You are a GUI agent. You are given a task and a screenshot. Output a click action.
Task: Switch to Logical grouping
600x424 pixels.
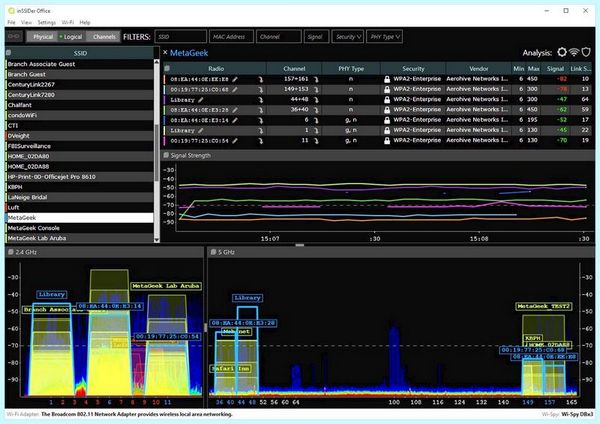[x=71, y=37]
